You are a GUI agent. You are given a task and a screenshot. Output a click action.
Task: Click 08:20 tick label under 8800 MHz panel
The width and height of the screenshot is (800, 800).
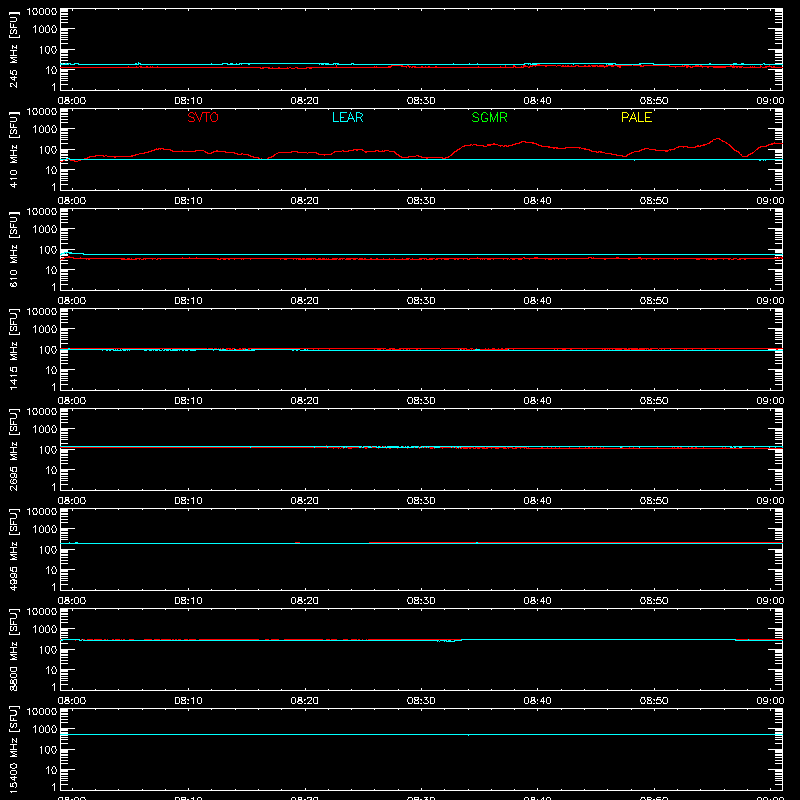click(305, 701)
